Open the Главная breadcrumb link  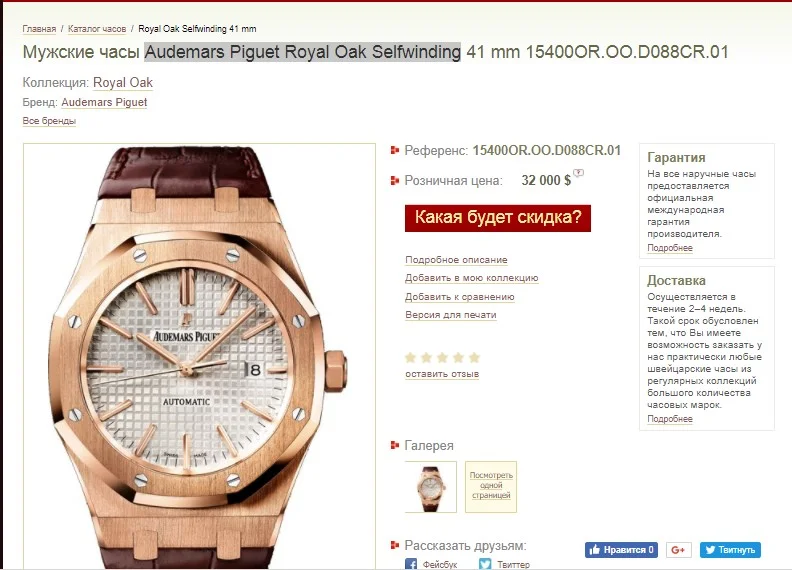pyautogui.click(x=39, y=29)
